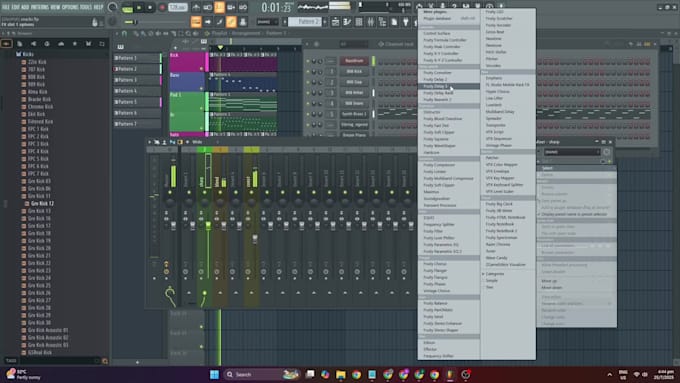Open the Browser view icon
The width and height of the screenshot is (680, 383).
(x=382, y=22)
